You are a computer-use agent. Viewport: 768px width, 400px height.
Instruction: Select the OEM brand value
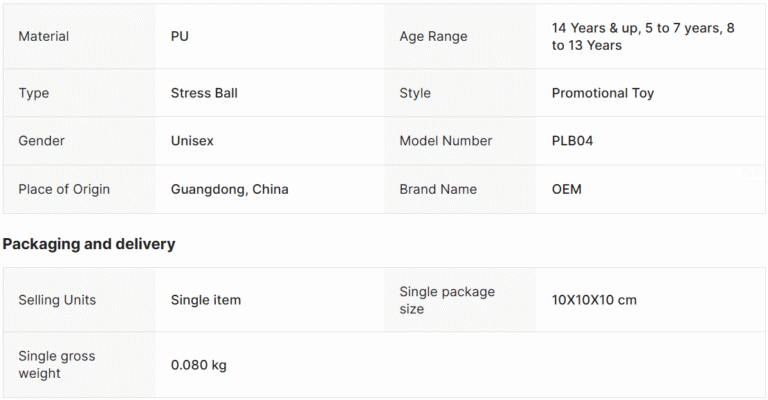coord(566,189)
